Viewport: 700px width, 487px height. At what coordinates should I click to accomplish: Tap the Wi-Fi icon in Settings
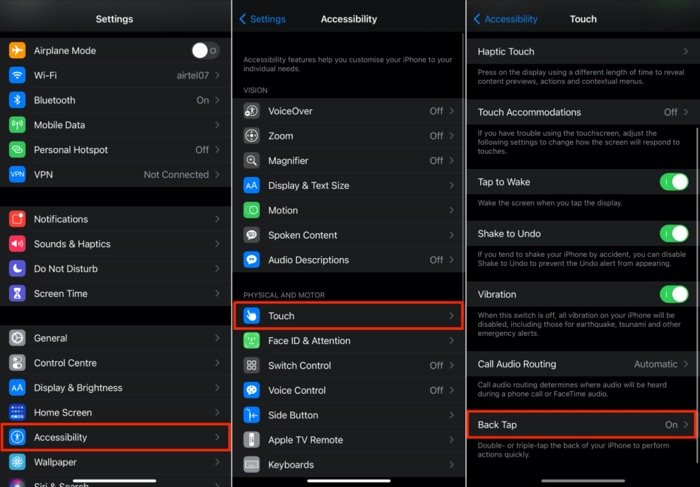17,75
